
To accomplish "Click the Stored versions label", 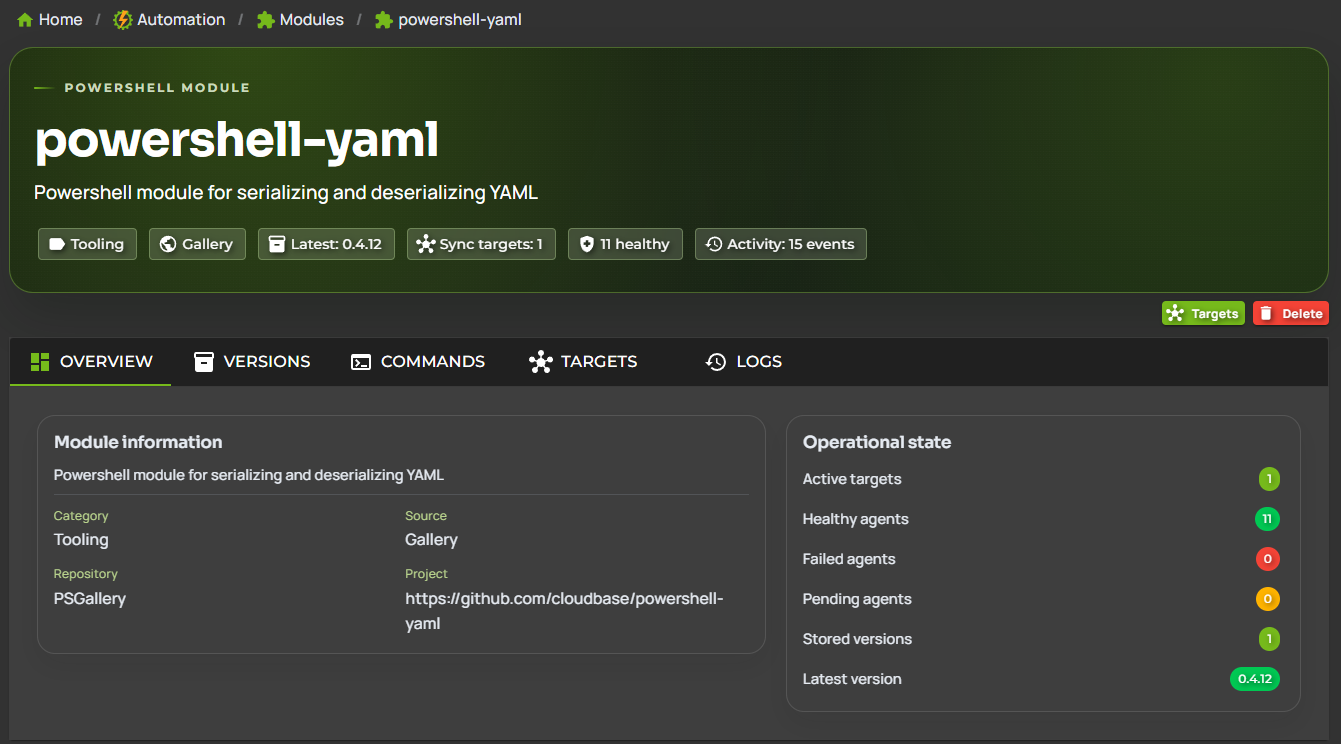I will [x=857, y=639].
